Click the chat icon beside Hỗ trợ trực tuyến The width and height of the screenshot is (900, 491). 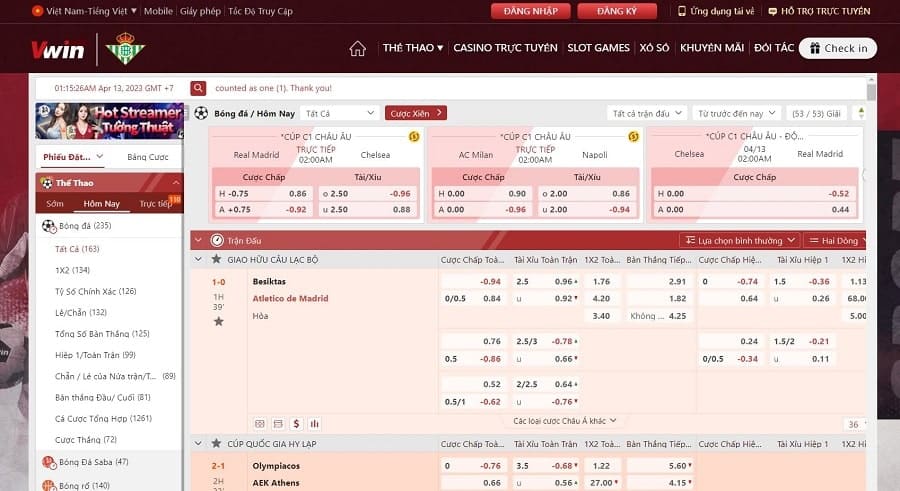pos(773,11)
